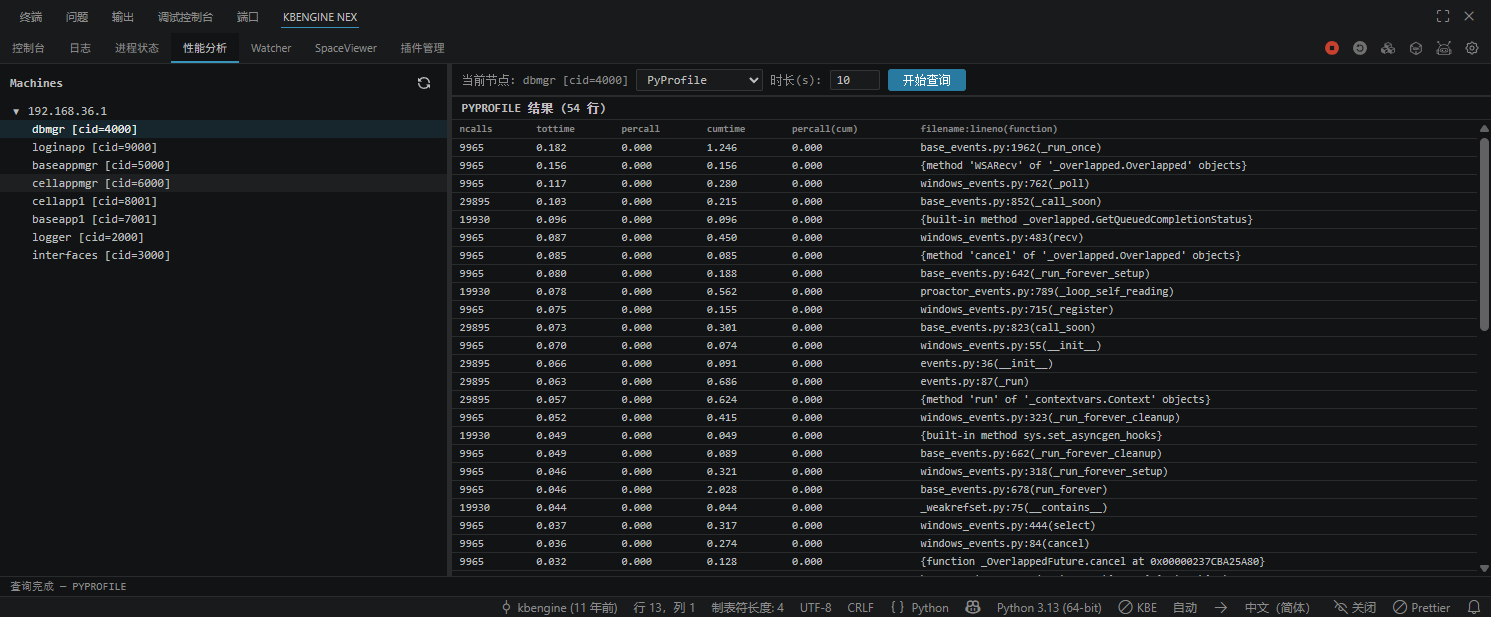Screen dimensions: 1491x617
Task: Click the results table vertical scrollbar thumb
Action: pos(1484,234)
